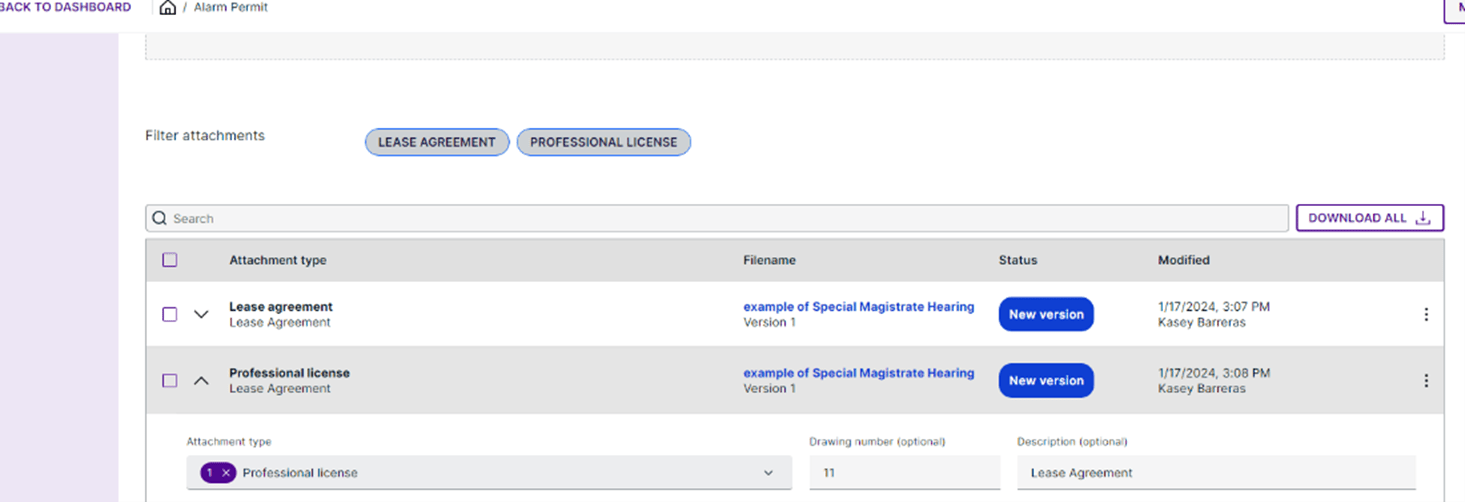Click the home icon in breadcrumb

tap(168, 7)
